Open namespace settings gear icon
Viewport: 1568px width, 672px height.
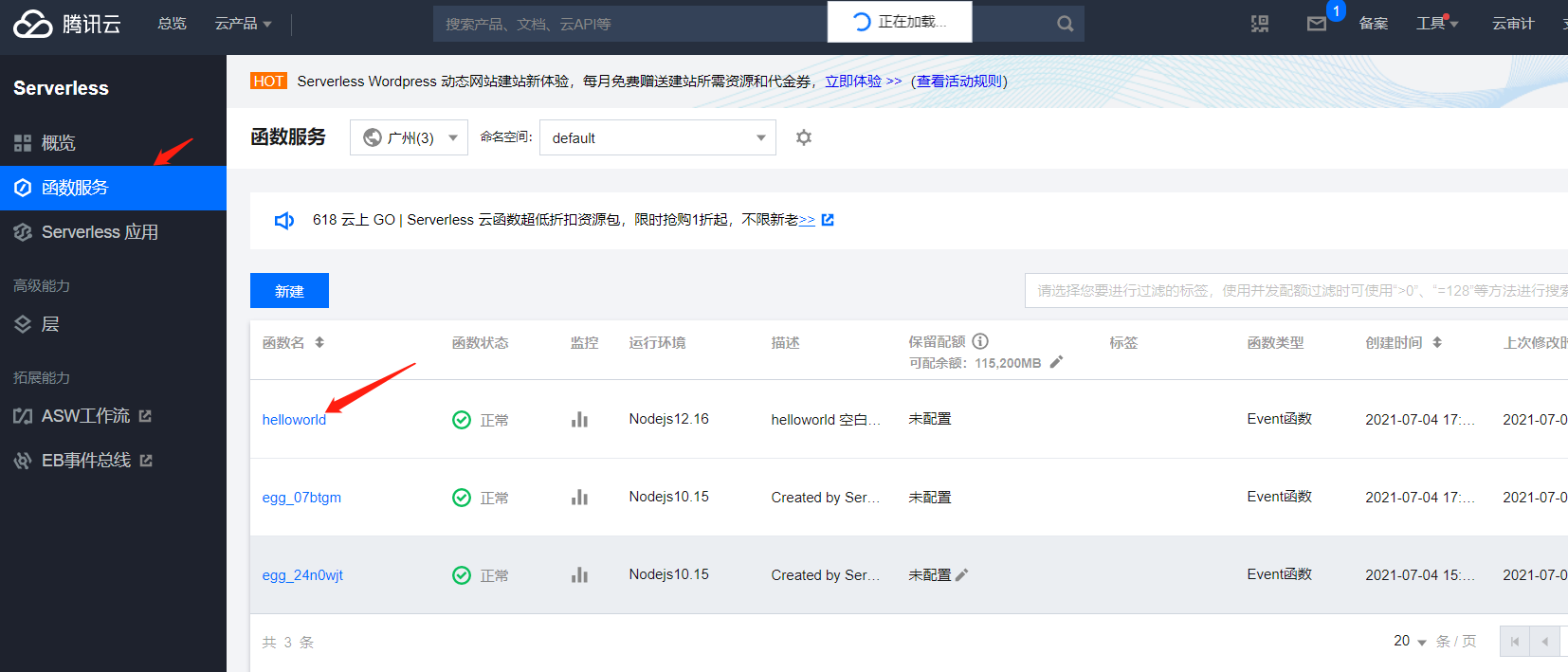click(804, 137)
